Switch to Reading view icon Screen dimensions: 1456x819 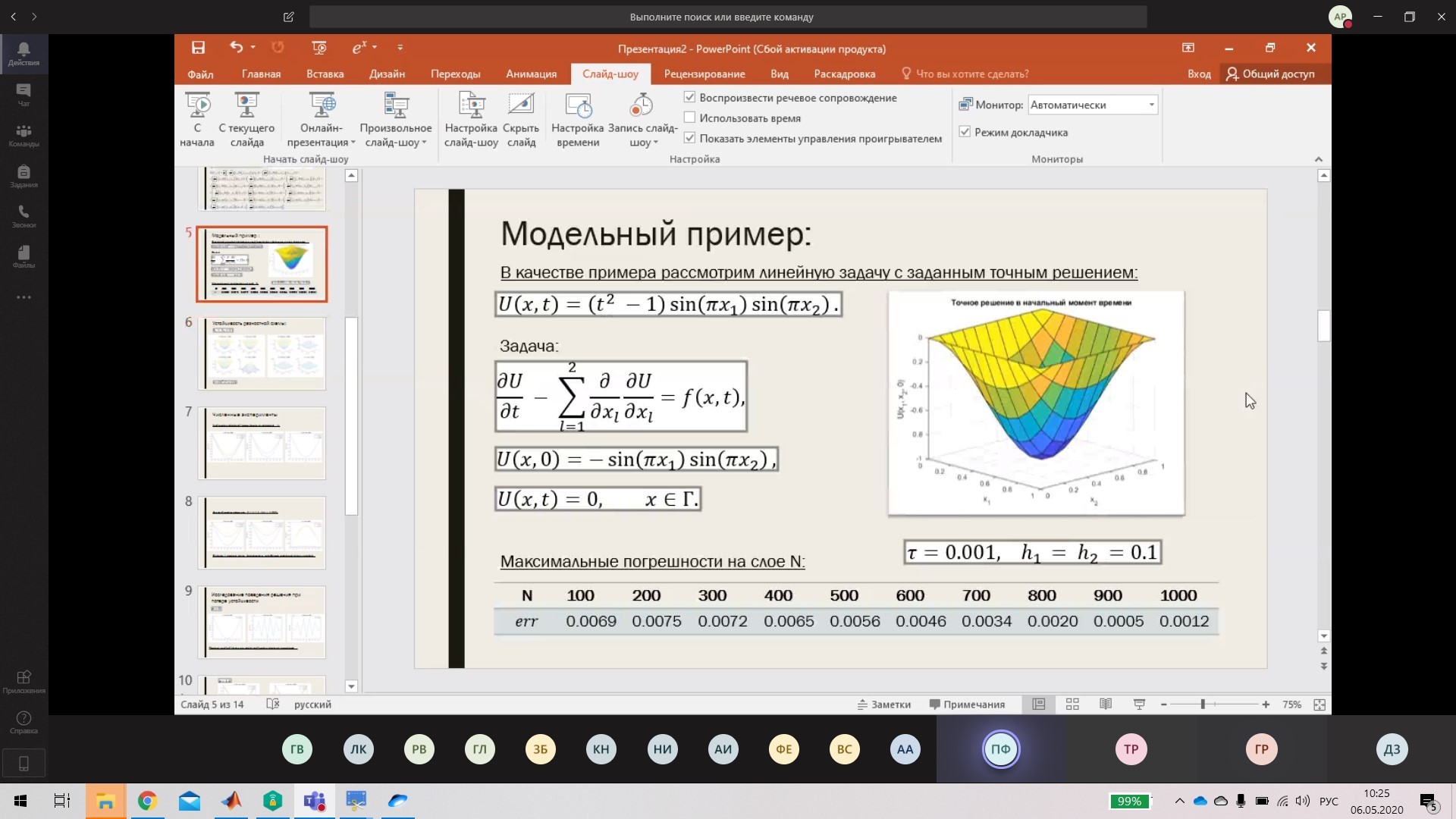tap(1106, 704)
